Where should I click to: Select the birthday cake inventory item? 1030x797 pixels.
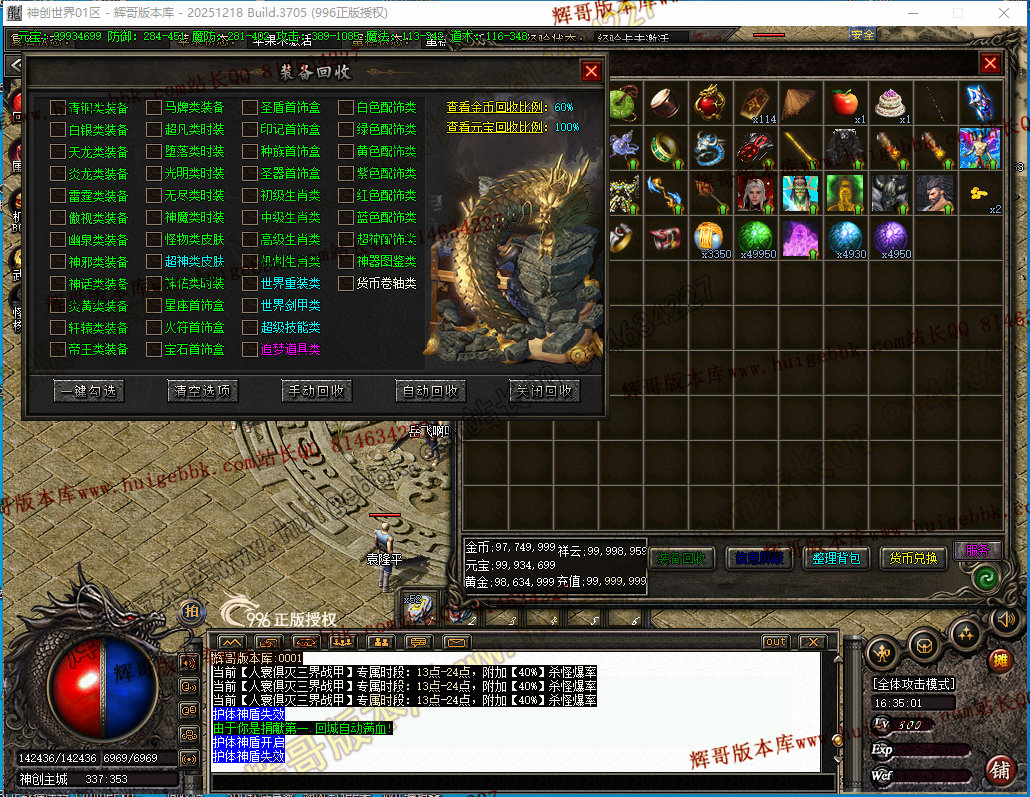(x=890, y=102)
